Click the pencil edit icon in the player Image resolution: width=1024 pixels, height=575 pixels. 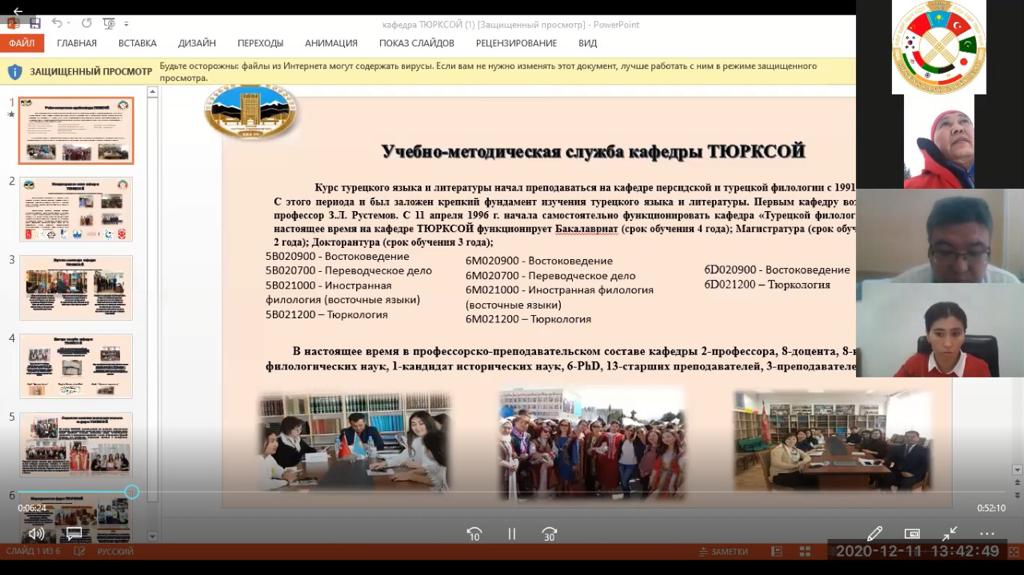point(875,534)
